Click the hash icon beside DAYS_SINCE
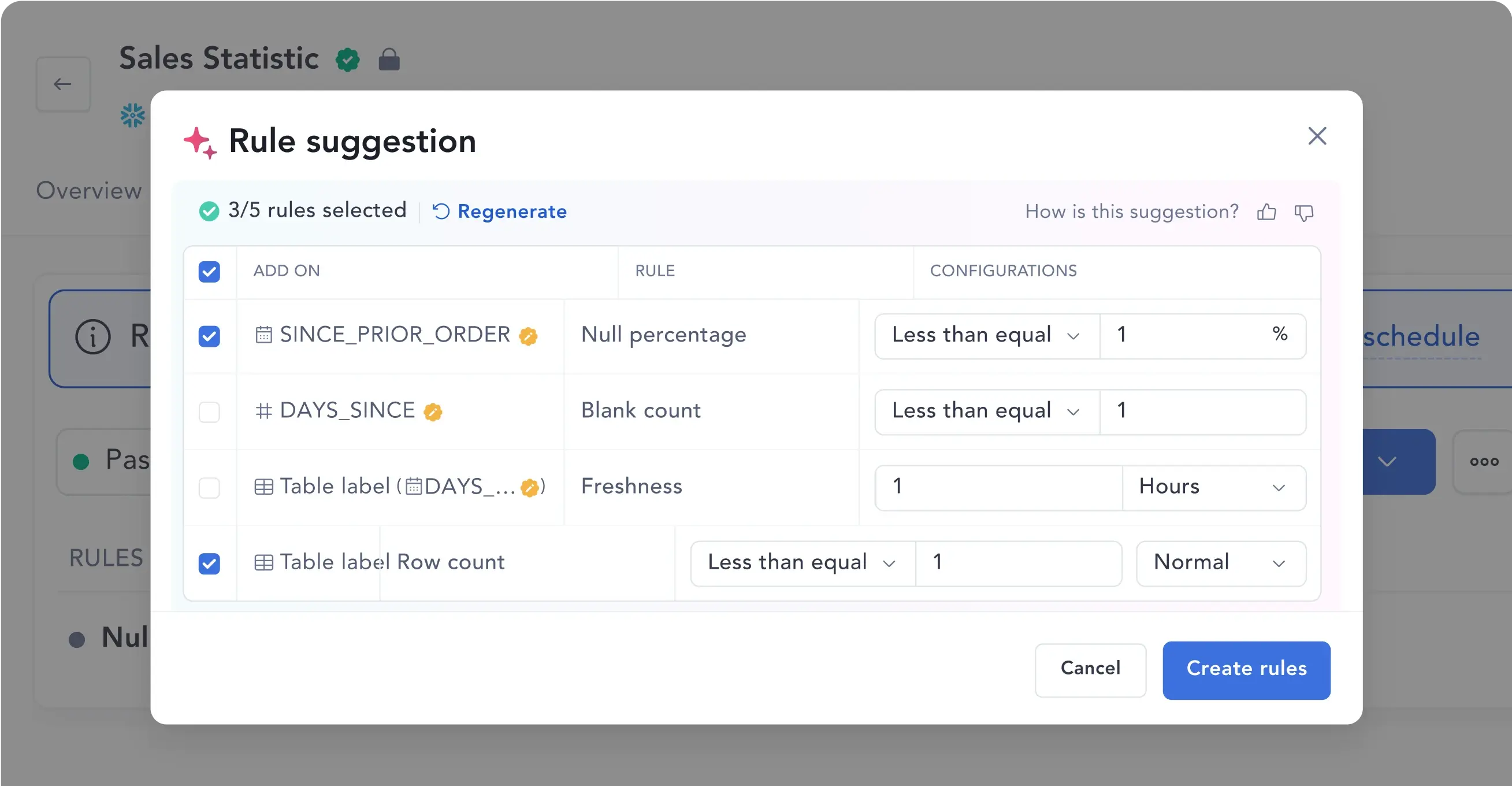Image resolution: width=1512 pixels, height=786 pixels. point(263,410)
